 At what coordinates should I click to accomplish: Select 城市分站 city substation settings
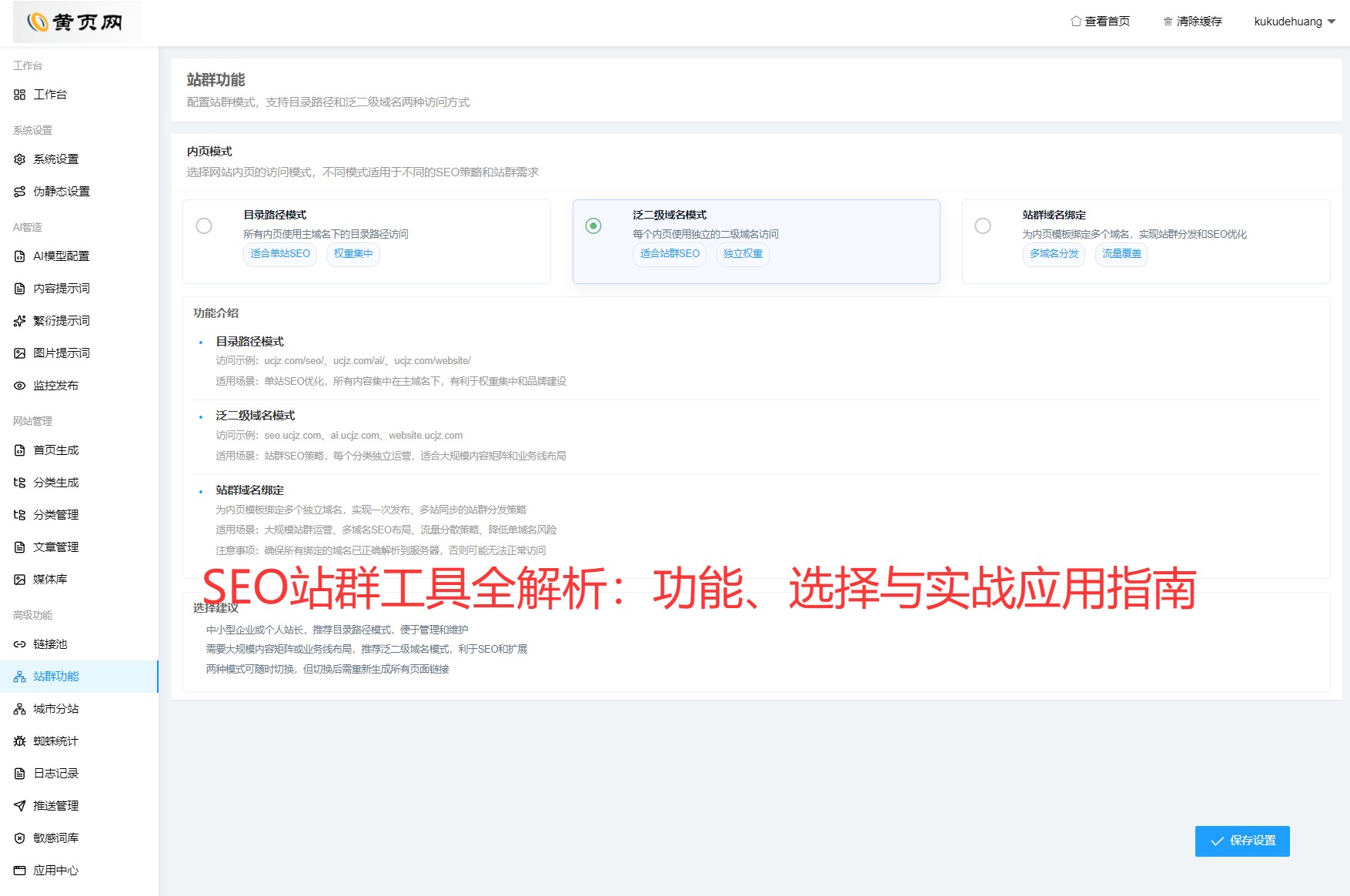54,708
